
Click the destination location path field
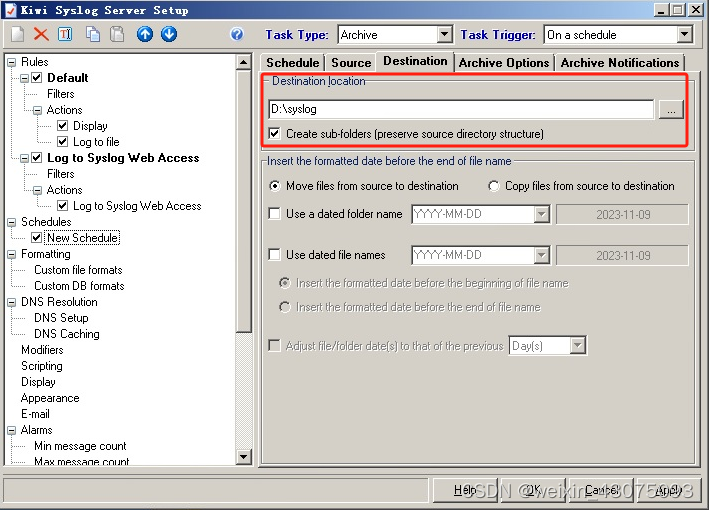click(461, 109)
